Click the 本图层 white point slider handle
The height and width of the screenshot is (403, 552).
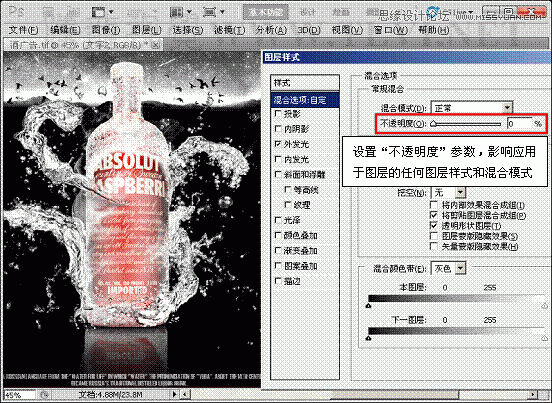pos(544,306)
